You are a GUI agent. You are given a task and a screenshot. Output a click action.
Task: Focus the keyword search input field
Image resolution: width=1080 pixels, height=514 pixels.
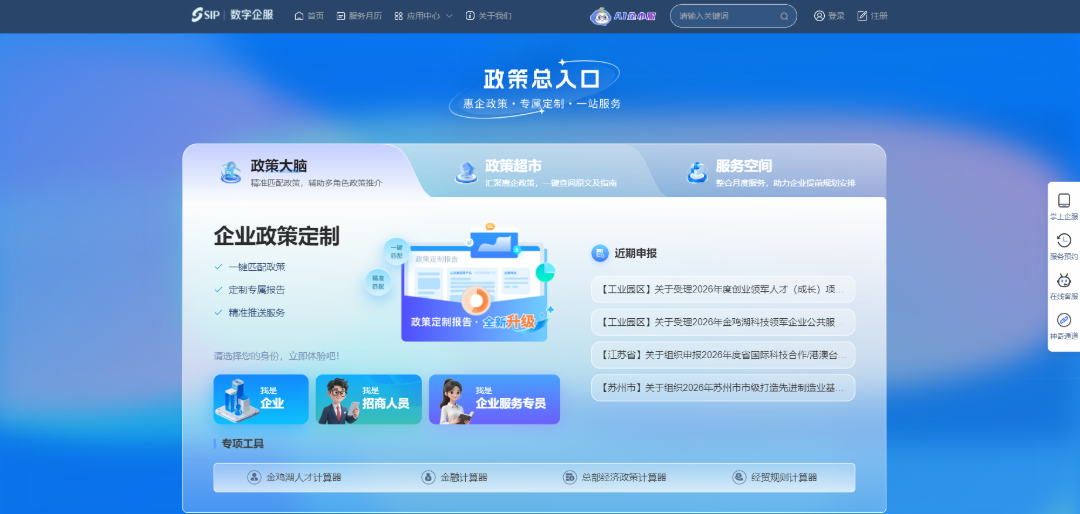pos(725,16)
